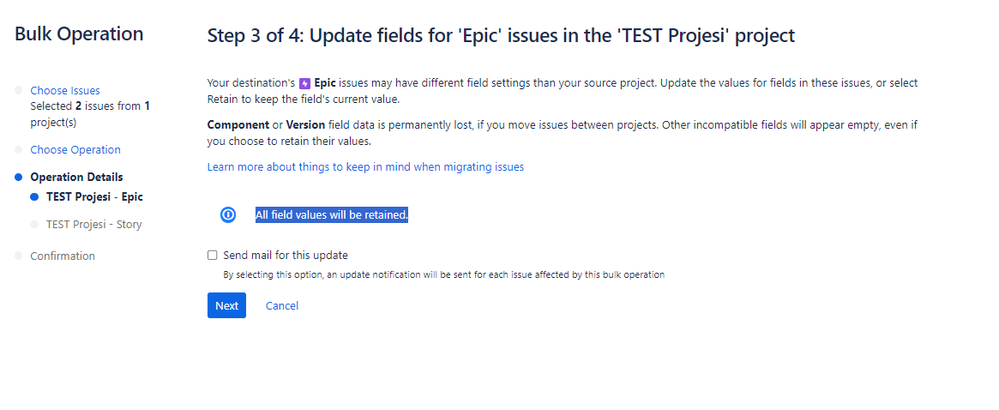Select the TEST Projesi - Story sub-step
Viewport: 999px width, 410px height.
point(94,224)
